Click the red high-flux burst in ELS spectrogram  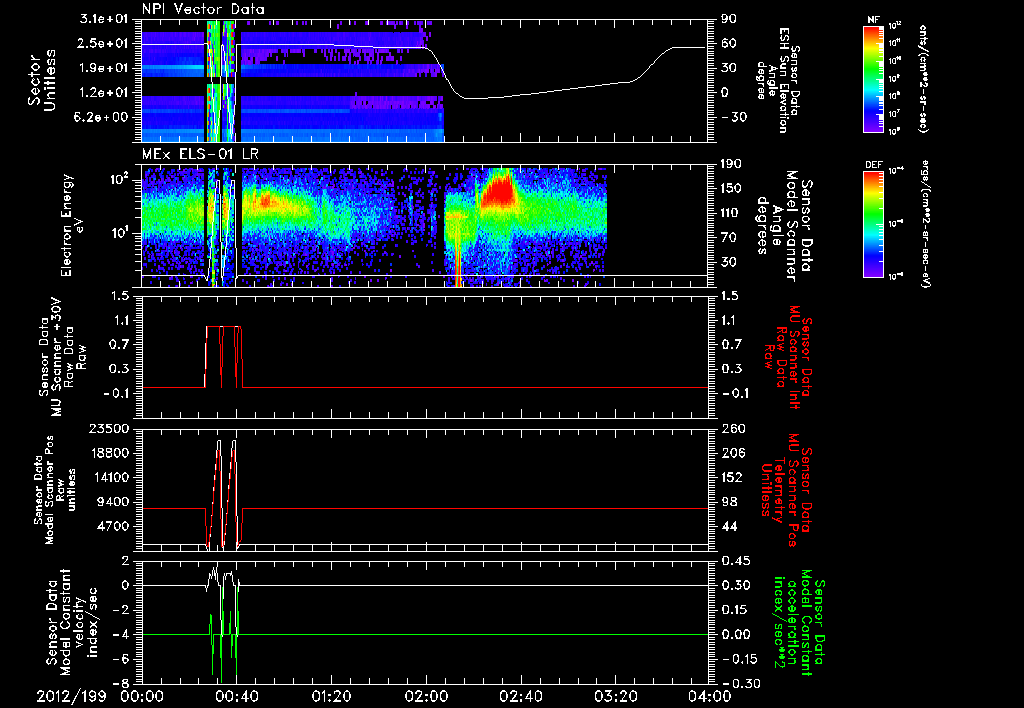point(498,189)
